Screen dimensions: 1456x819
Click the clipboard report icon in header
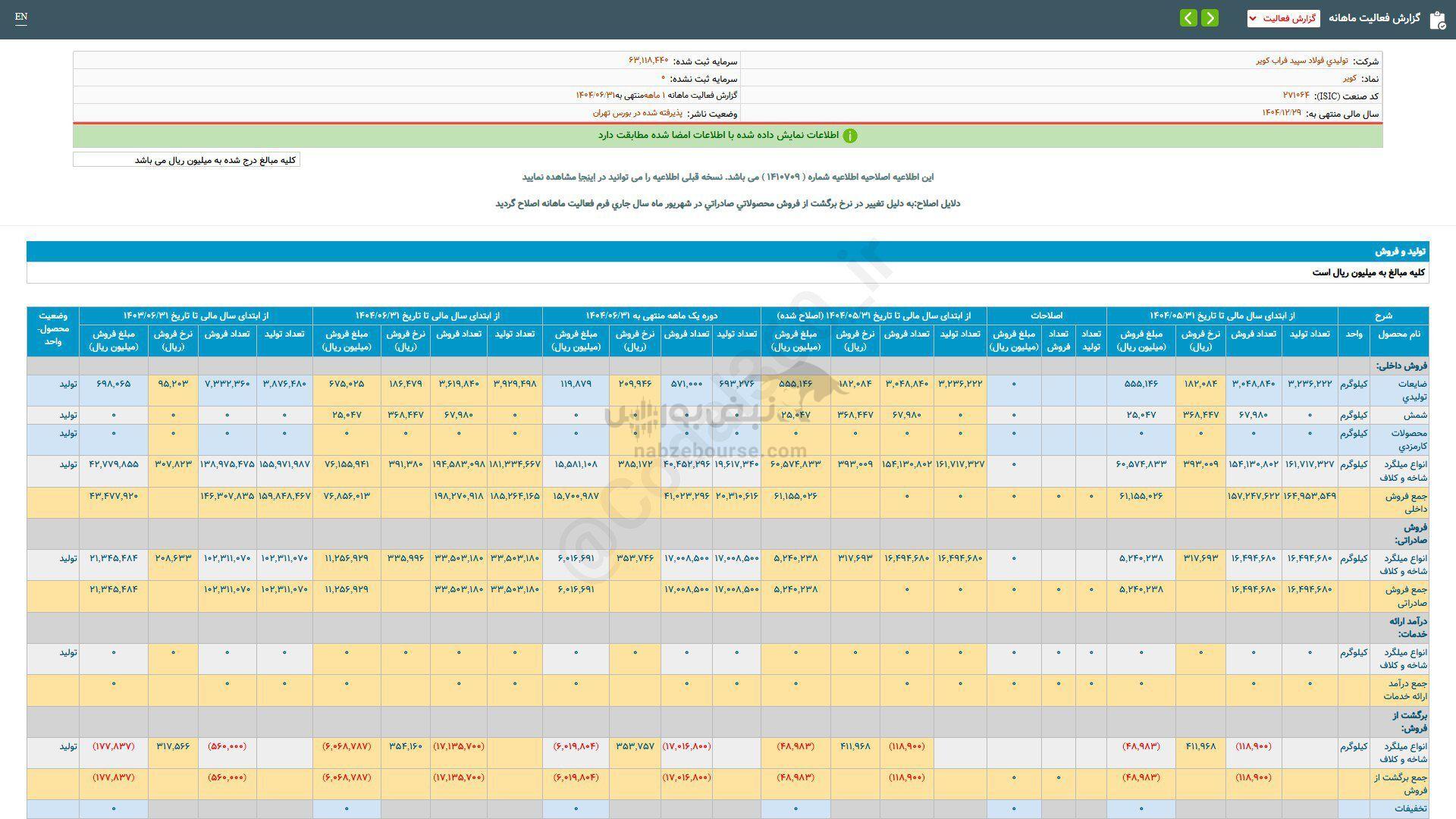(1436, 19)
